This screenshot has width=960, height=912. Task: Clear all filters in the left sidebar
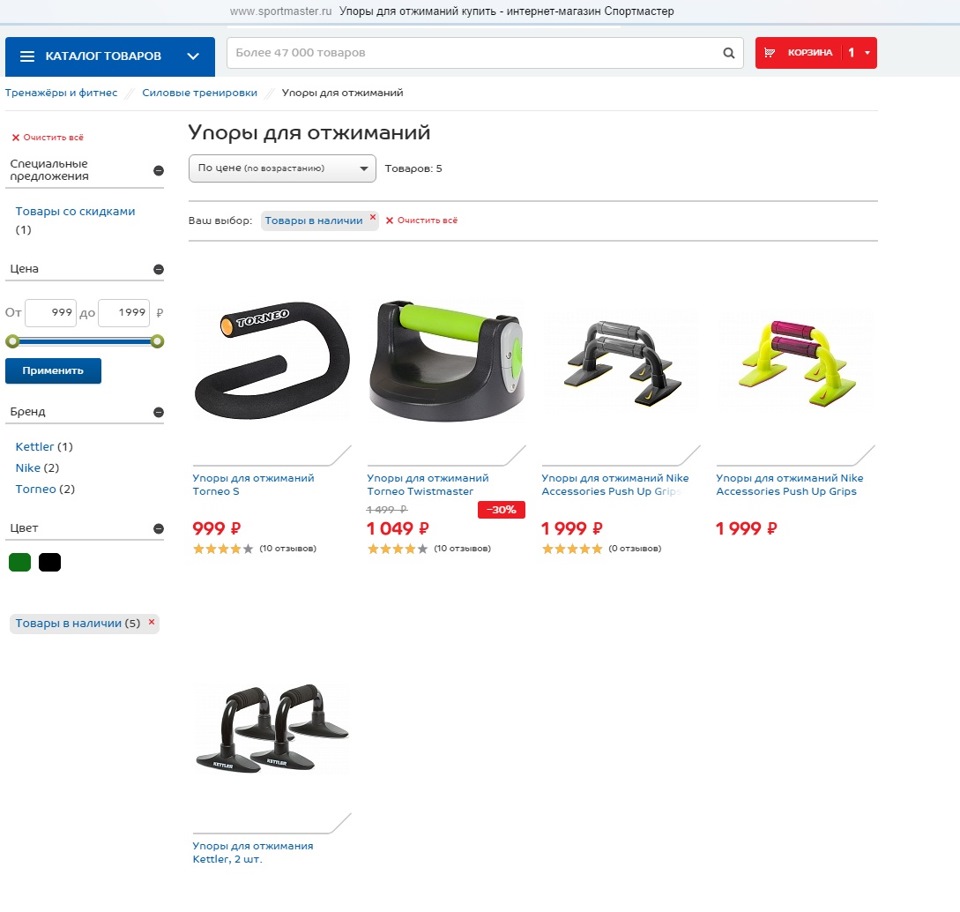[x=48, y=138]
